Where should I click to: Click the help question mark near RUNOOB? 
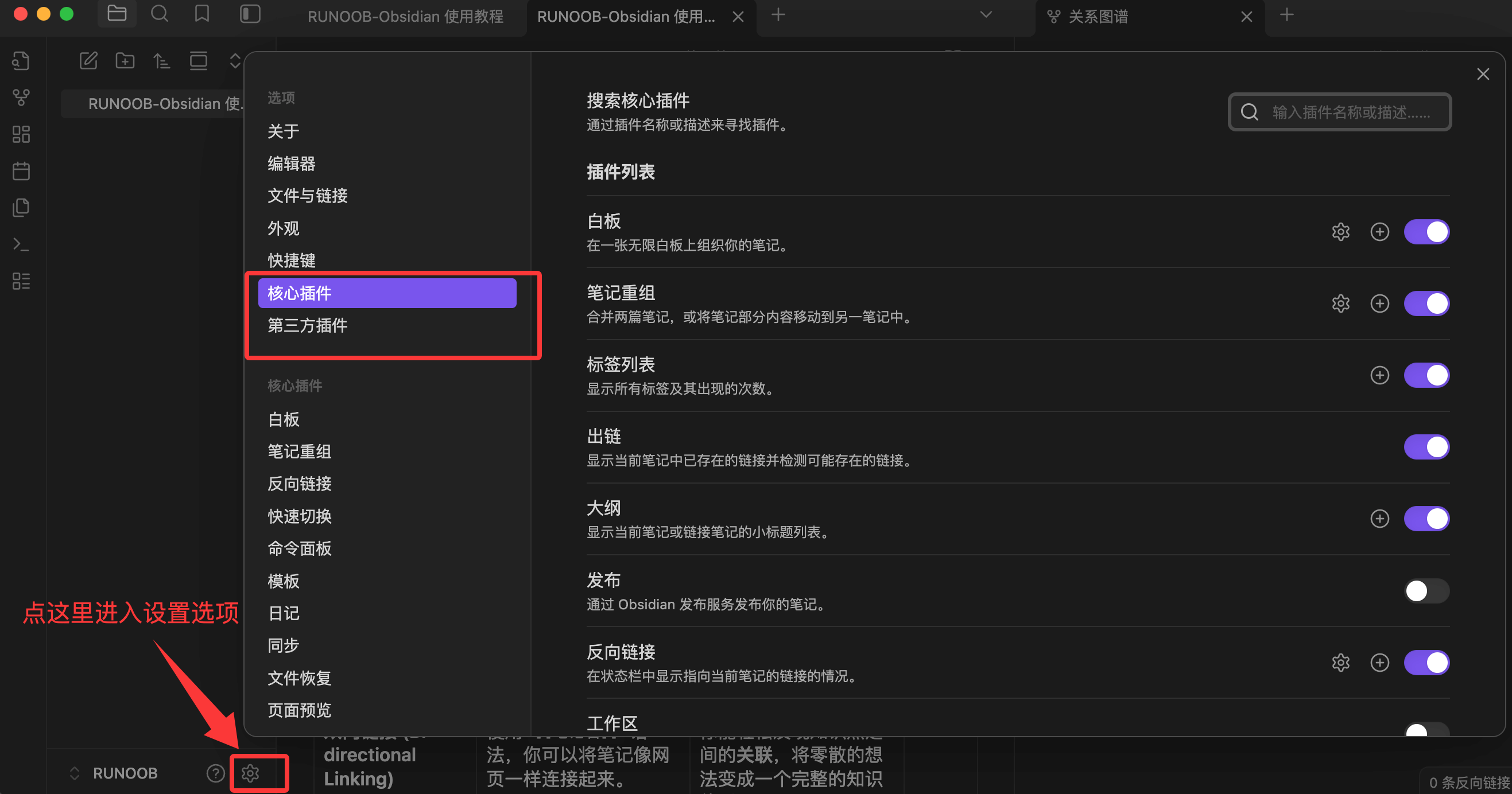tap(215, 773)
